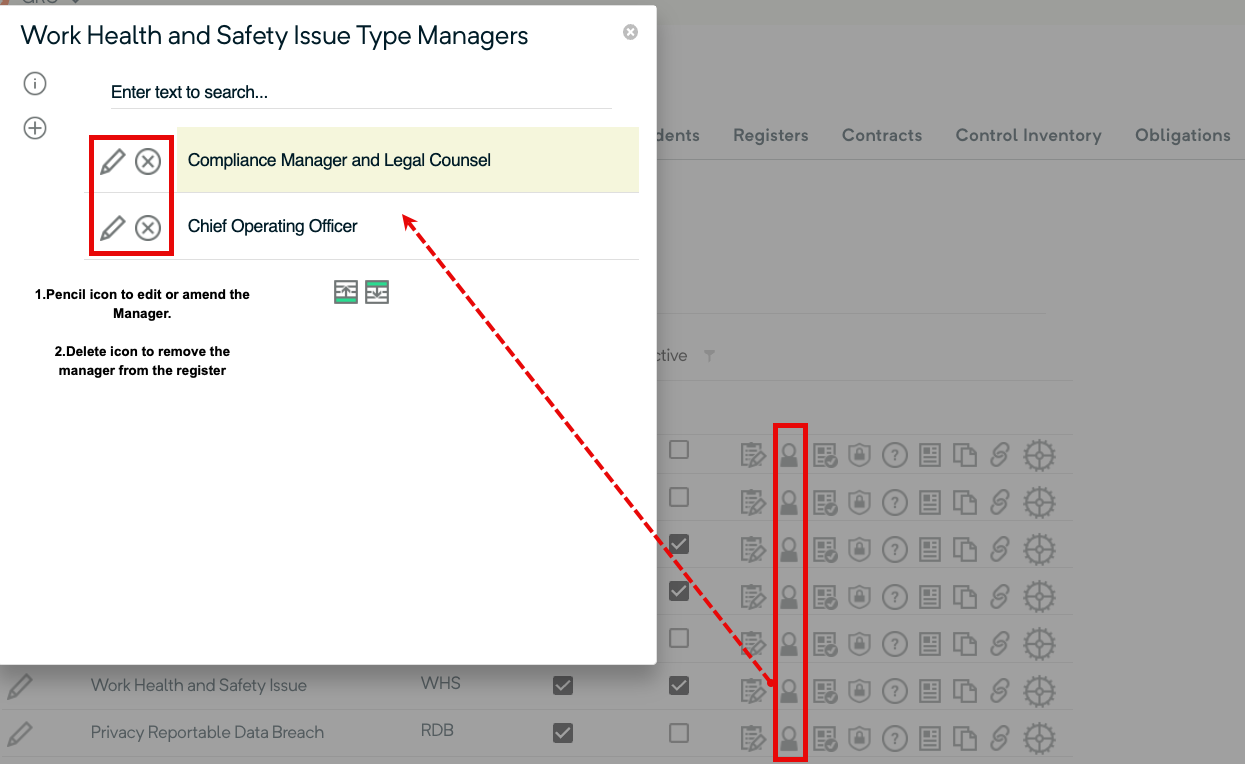Viewport: 1245px width, 764px height.
Task: Open chain link icon on Privacy Reportable Data Breach row
Action: (x=999, y=738)
